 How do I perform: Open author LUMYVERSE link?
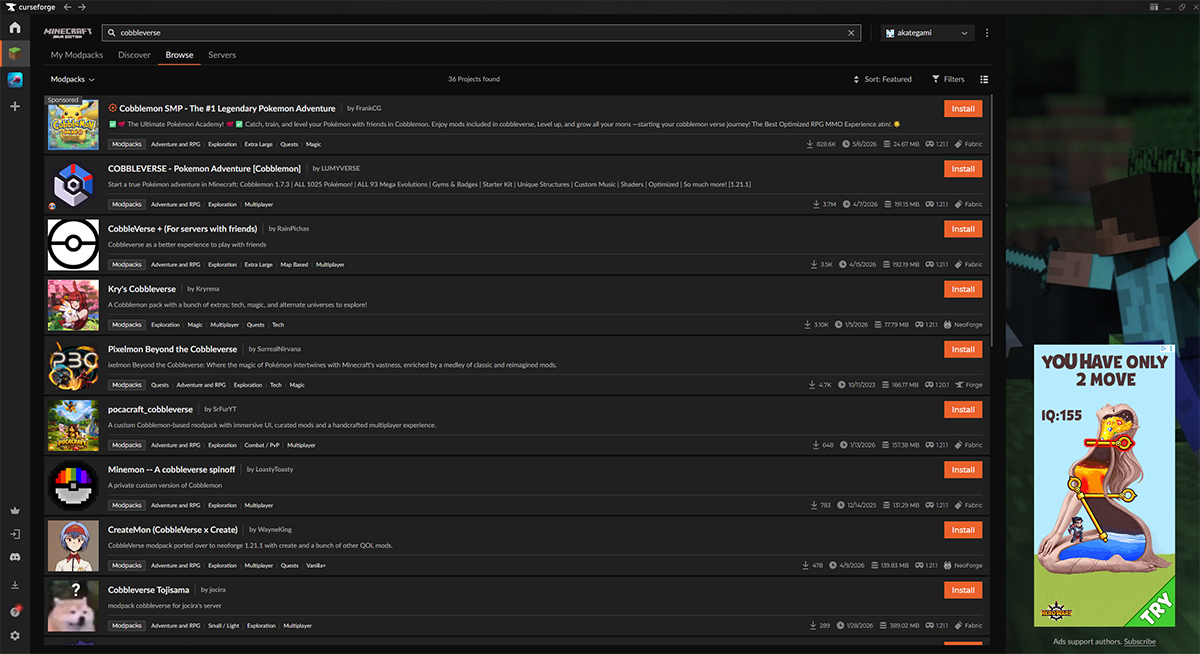[x=340, y=168]
